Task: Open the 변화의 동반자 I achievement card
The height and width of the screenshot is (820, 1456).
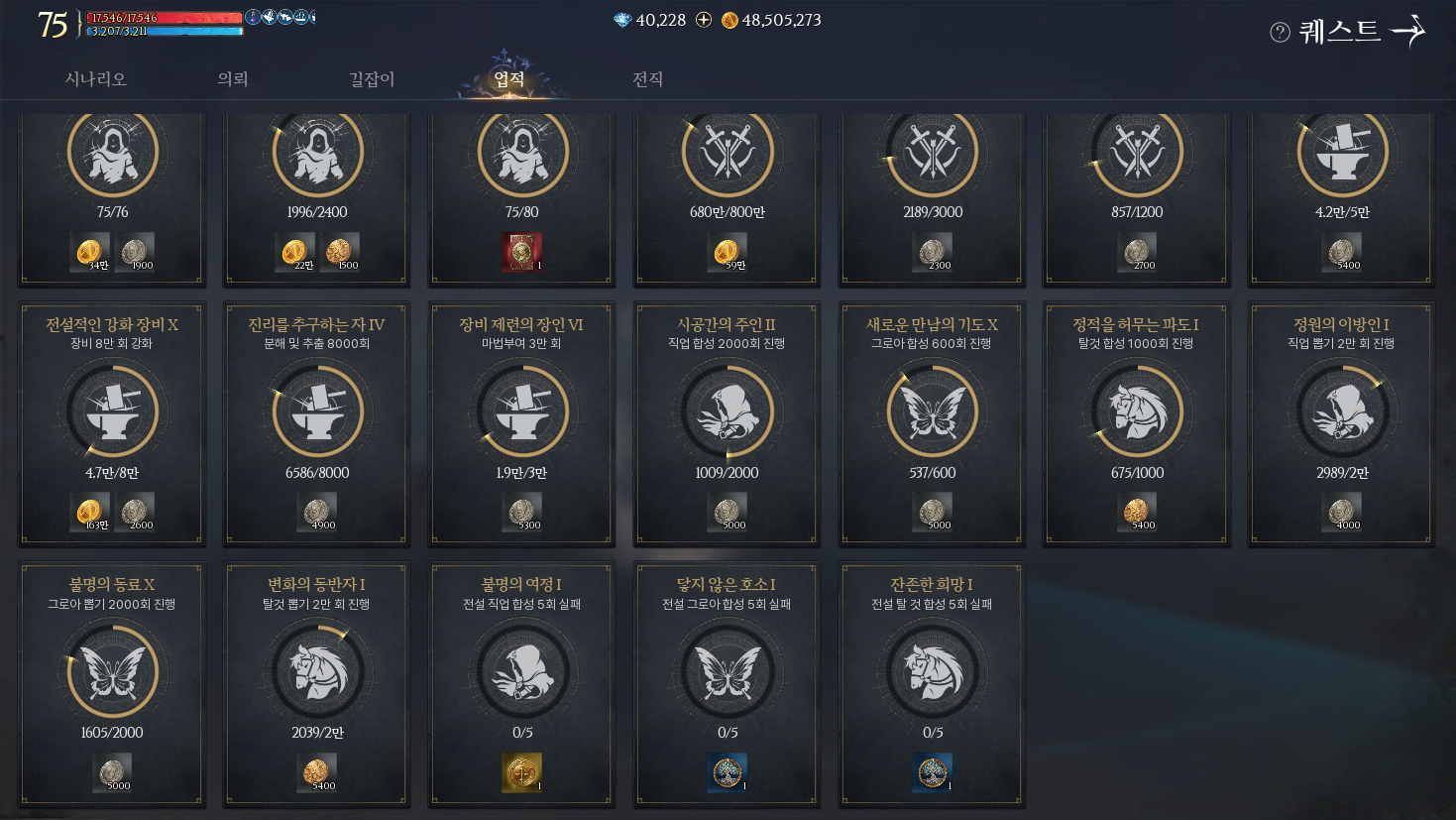Action: click(316, 684)
